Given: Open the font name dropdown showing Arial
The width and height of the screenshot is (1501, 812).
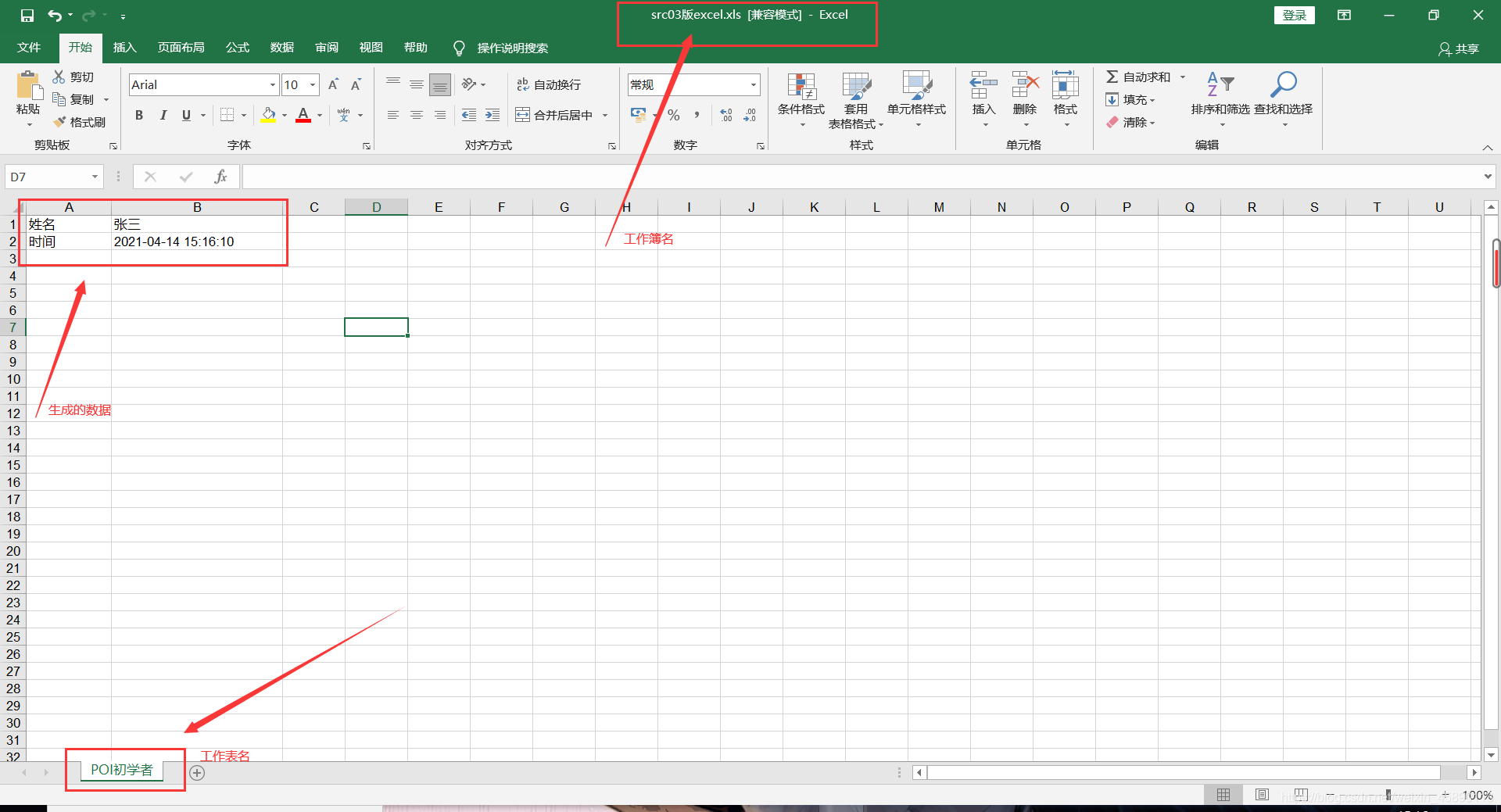Looking at the screenshot, I should click(x=273, y=84).
